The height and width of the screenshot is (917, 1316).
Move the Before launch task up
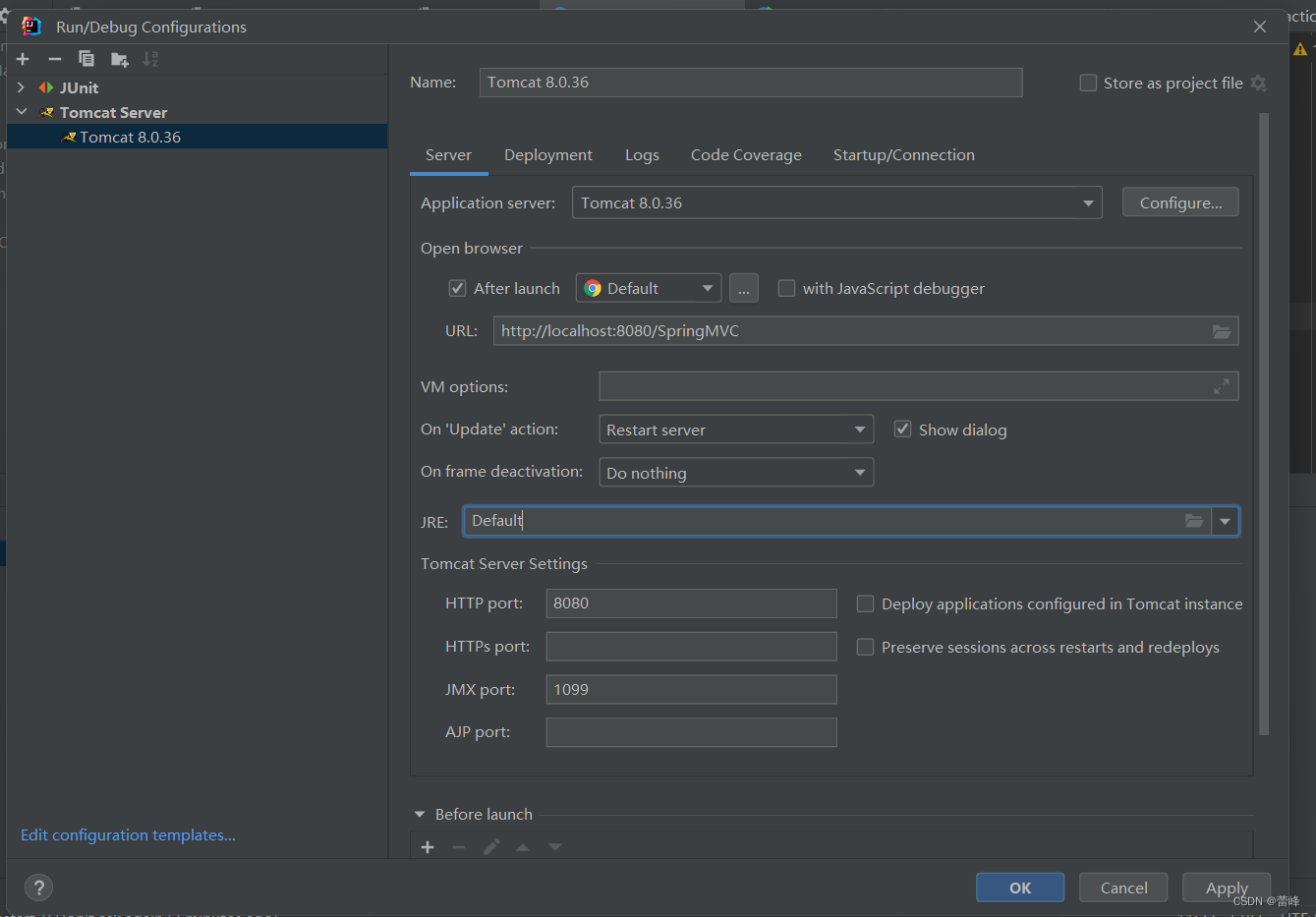coord(523,847)
